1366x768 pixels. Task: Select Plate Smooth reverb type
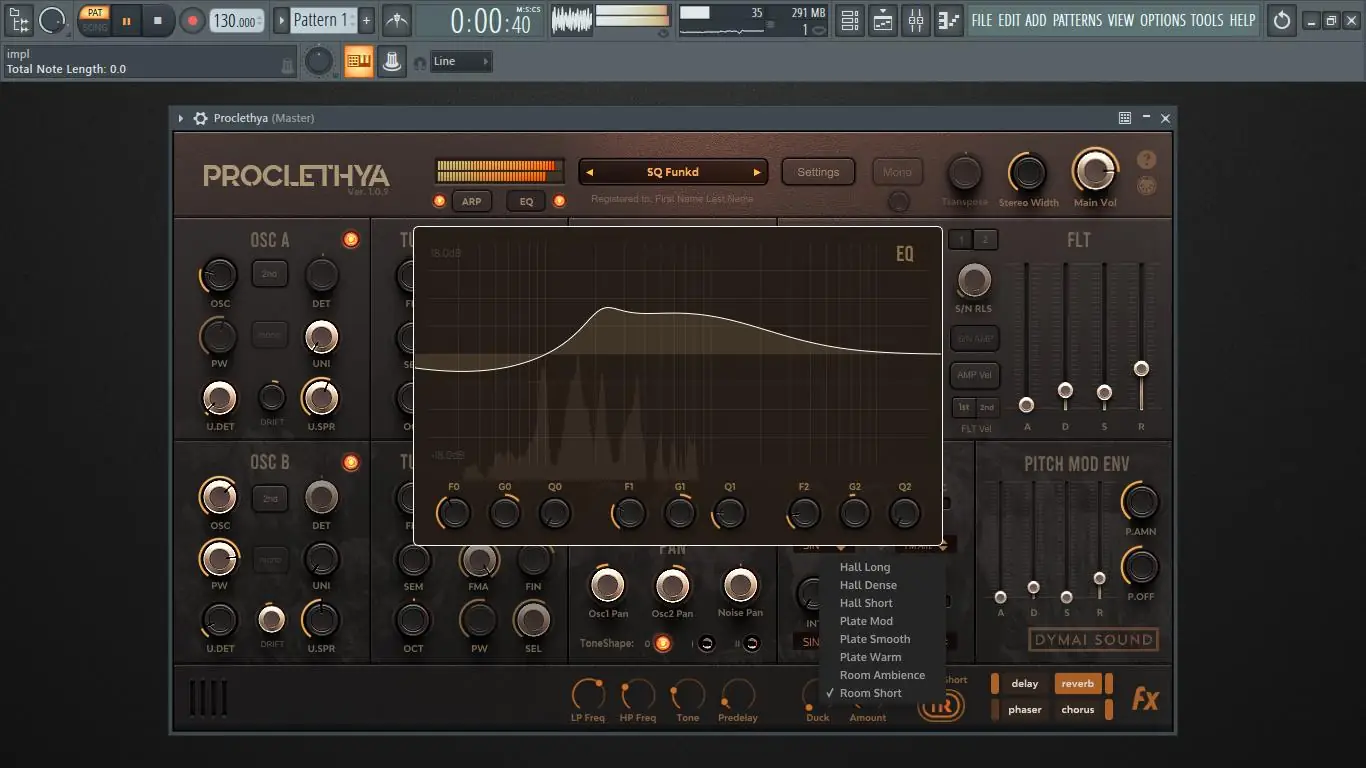(x=875, y=639)
